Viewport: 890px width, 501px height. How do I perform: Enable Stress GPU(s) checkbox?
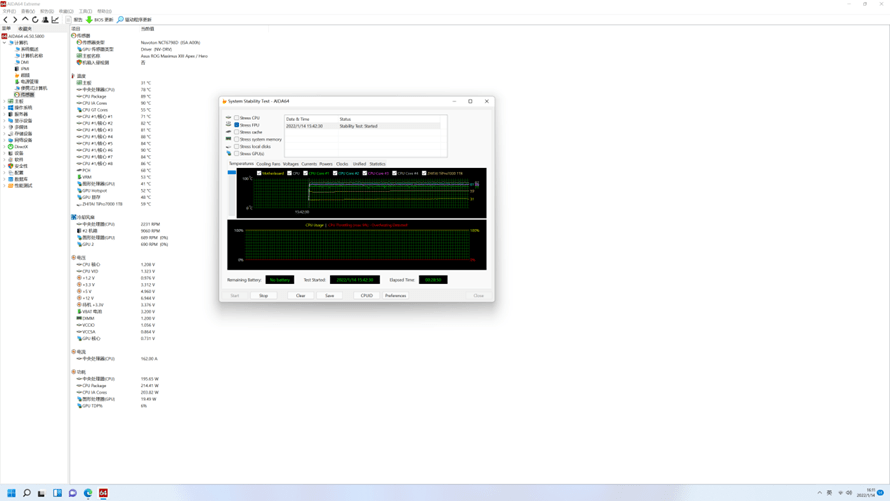[x=237, y=153]
